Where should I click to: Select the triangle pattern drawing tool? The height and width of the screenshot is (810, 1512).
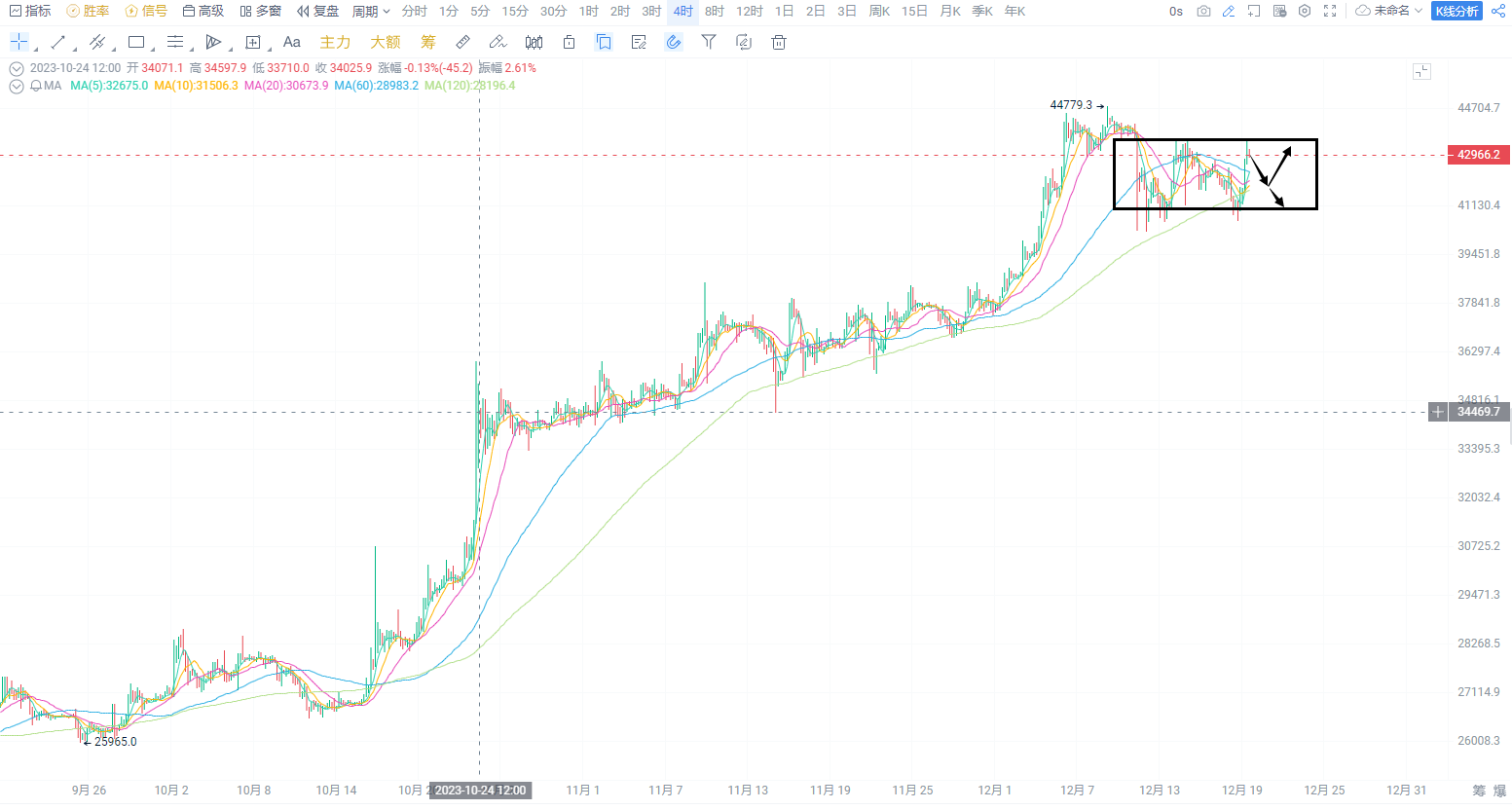coord(214,42)
